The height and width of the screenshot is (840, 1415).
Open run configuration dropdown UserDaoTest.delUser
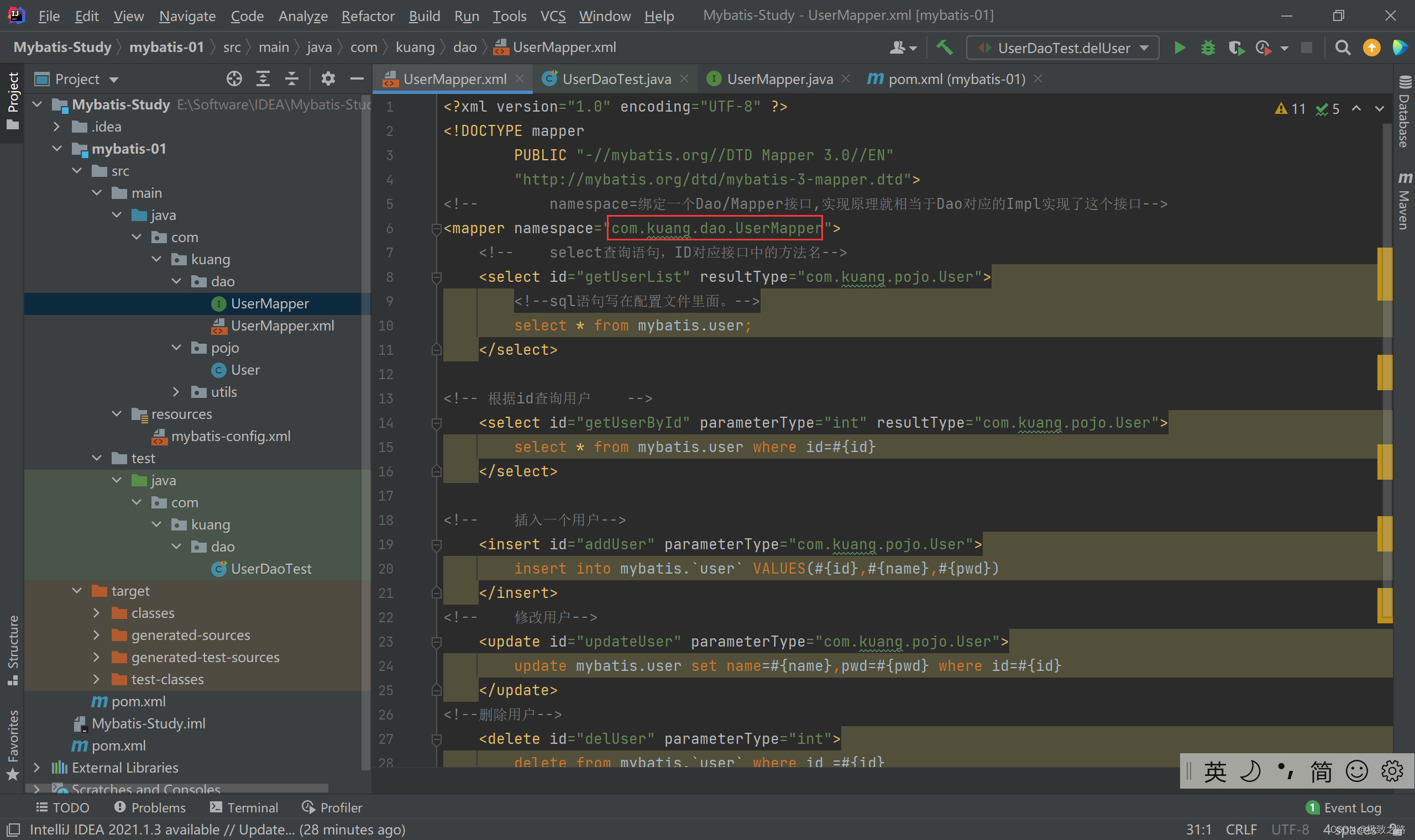click(1062, 48)
